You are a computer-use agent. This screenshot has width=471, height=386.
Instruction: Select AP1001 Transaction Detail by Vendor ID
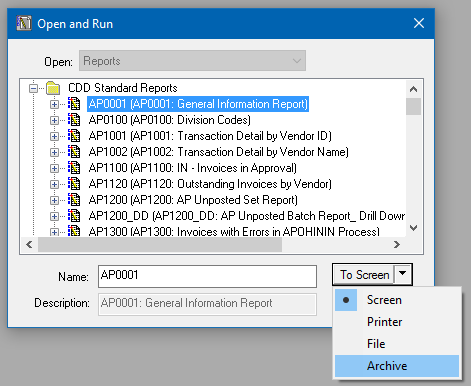point(210,136)
